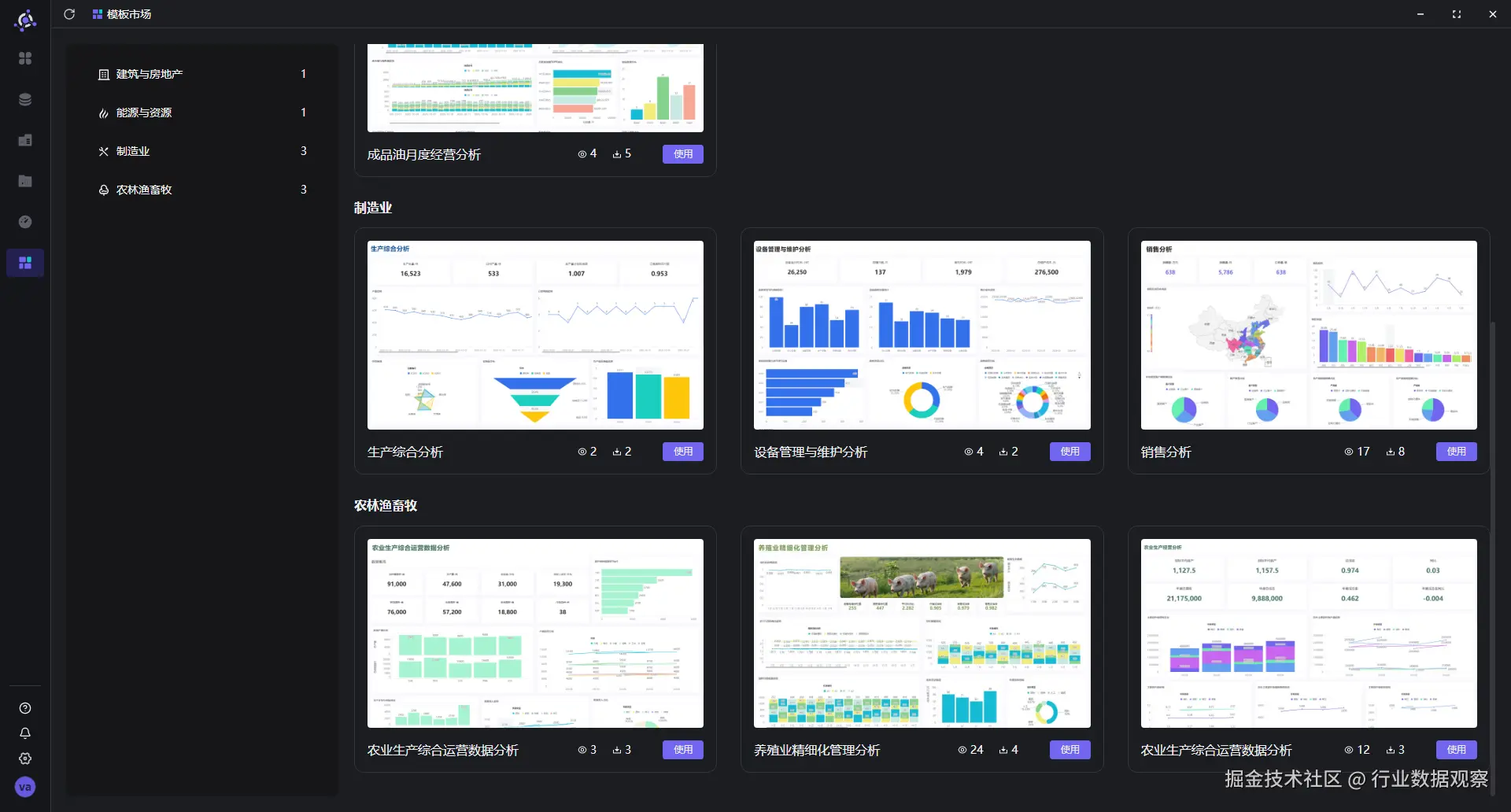This screenshot has width=1511, height=812.
Task: Select the 建筑与房地产 category
Action: pyautogui.click(x=203, y=74)
